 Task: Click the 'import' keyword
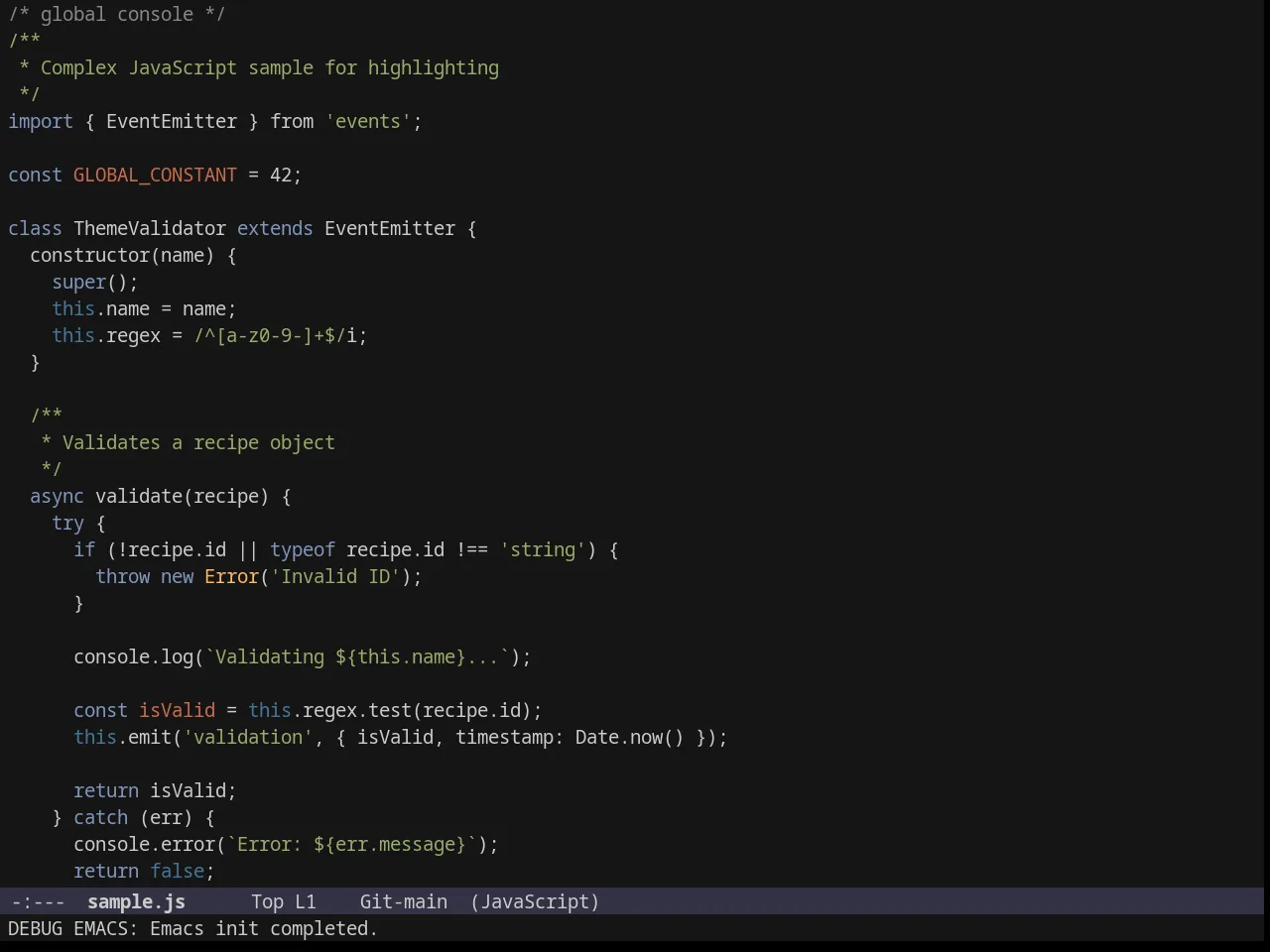[41, 121]
